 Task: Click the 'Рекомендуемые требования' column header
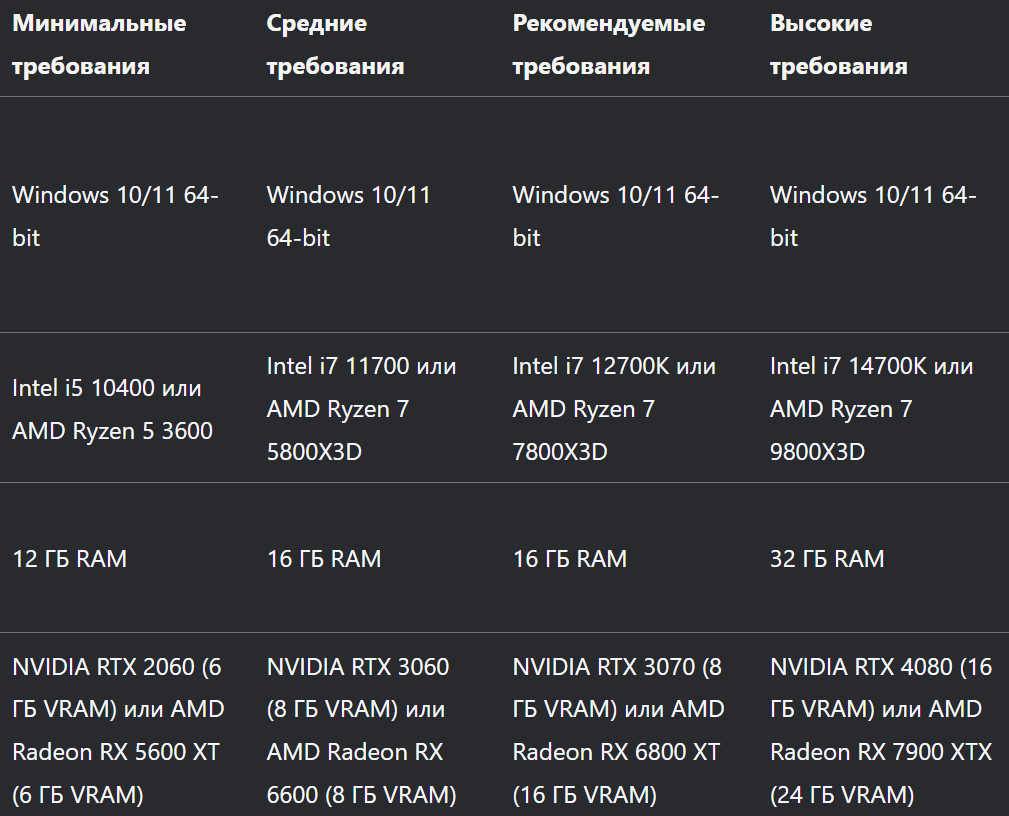point(609,44)
